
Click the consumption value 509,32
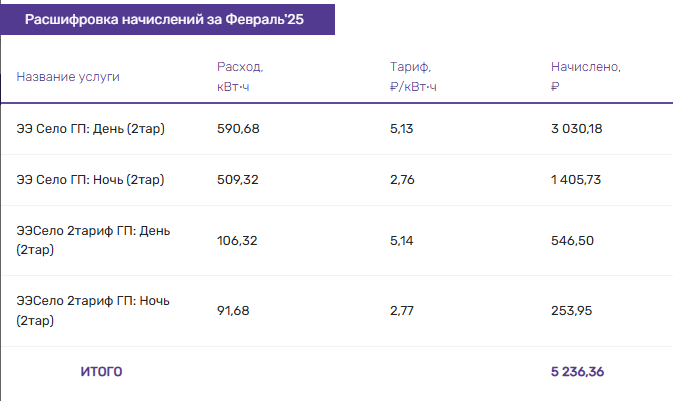point(238,180)
